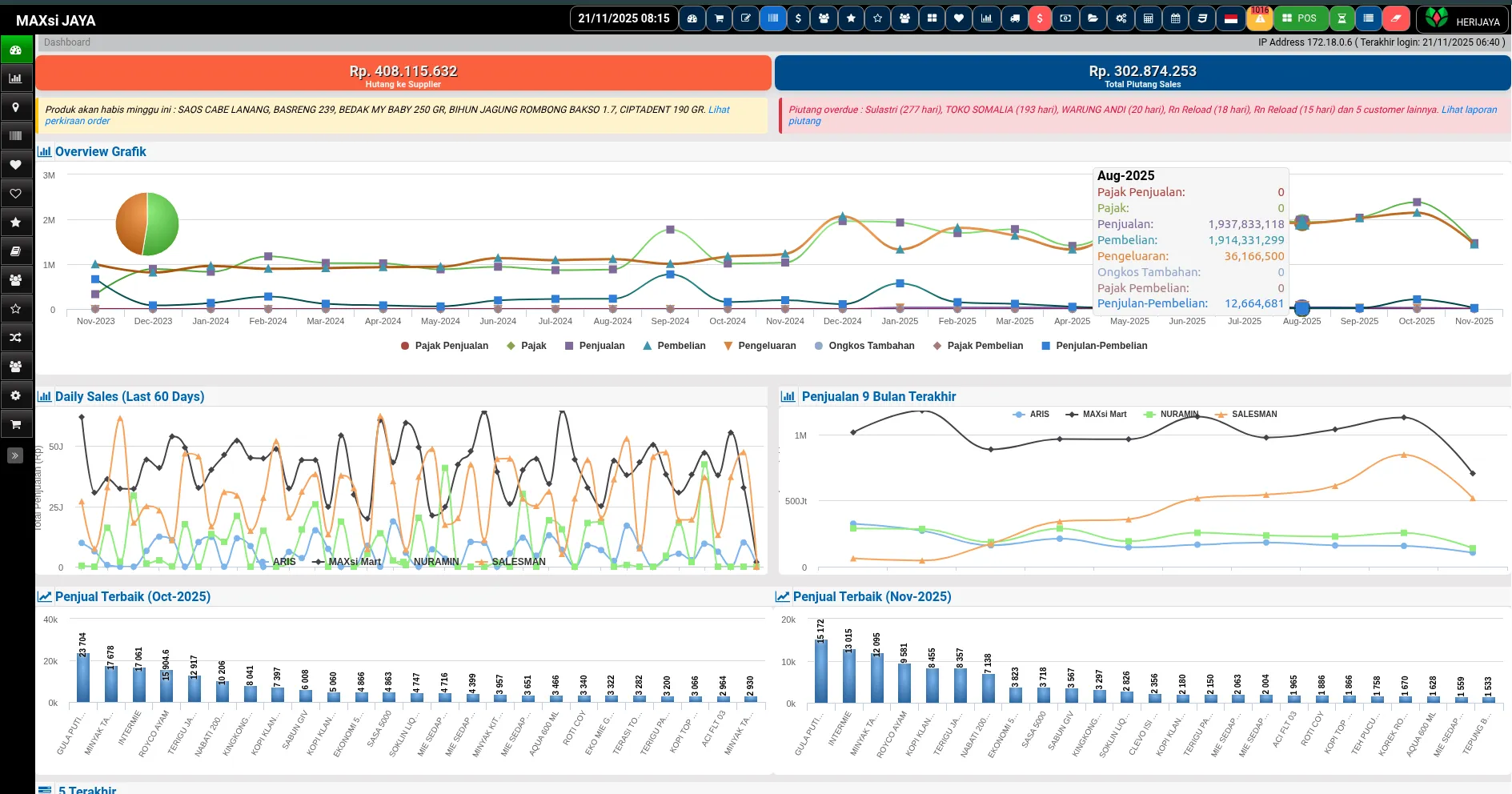Click the red eraser icon near HERIJAYA

pos(1396,18)
